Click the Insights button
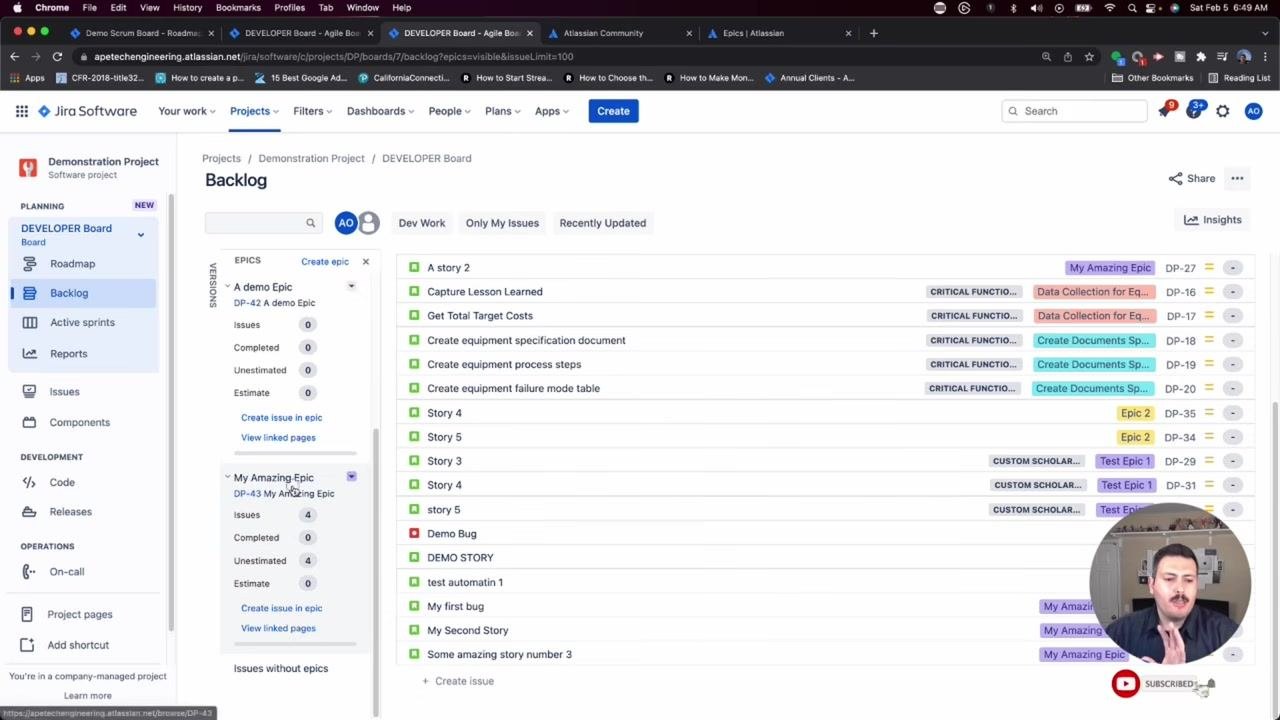This screenshot has width=1280, height=720. [x=1213, y=220]
